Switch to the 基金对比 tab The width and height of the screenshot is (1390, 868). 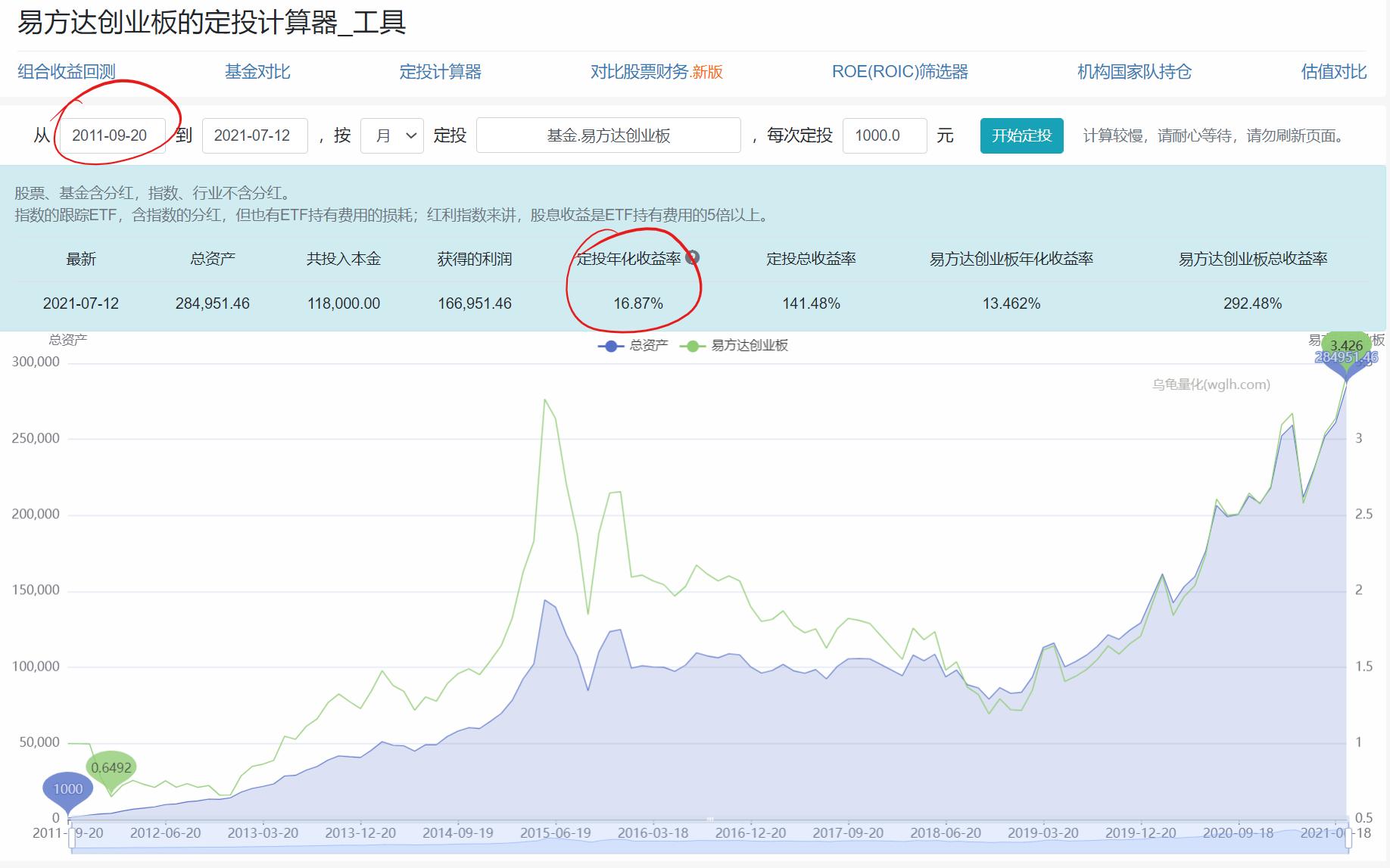[x=258, y=72]
